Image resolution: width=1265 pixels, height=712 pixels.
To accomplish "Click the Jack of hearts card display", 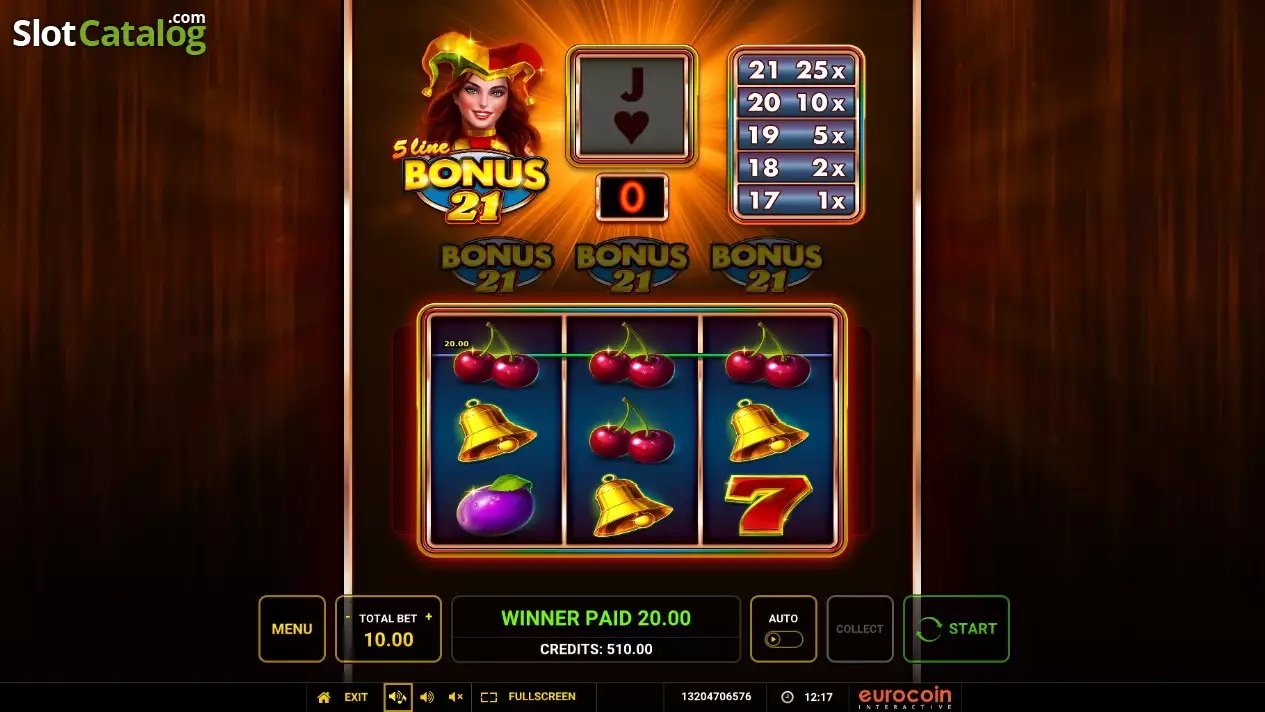I will tap(632, 105).
